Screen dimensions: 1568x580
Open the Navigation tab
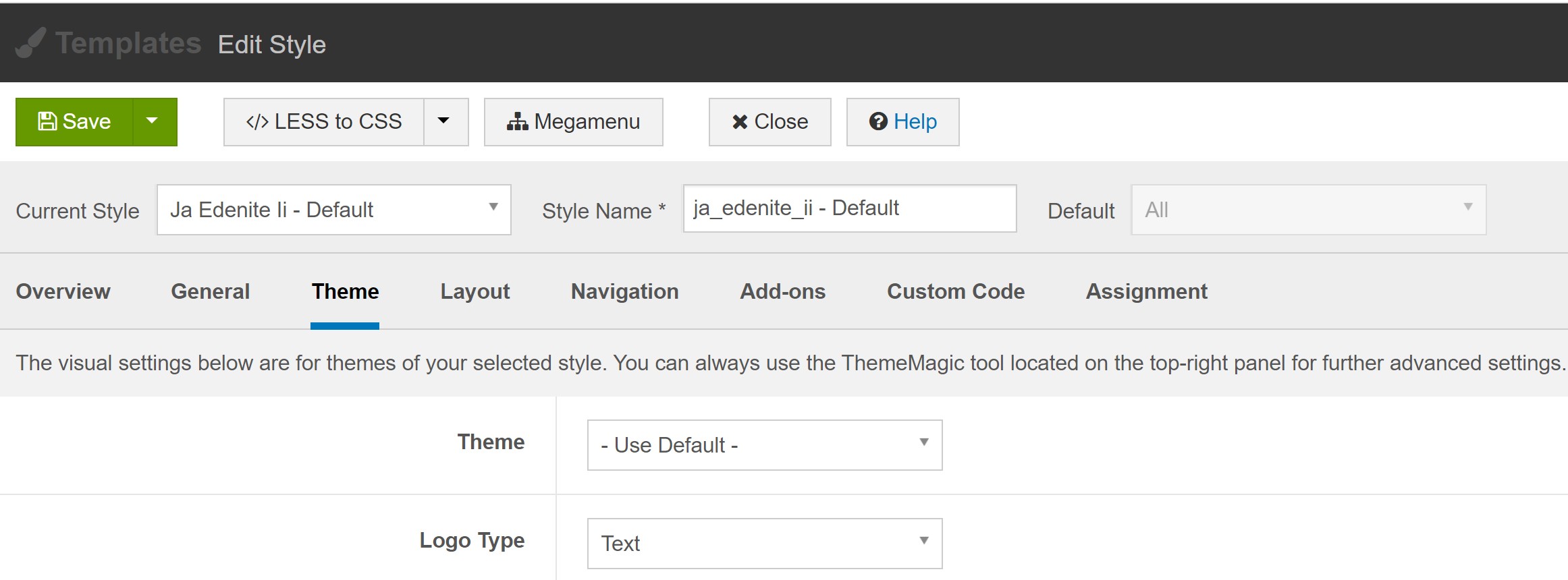pos(624,291)
